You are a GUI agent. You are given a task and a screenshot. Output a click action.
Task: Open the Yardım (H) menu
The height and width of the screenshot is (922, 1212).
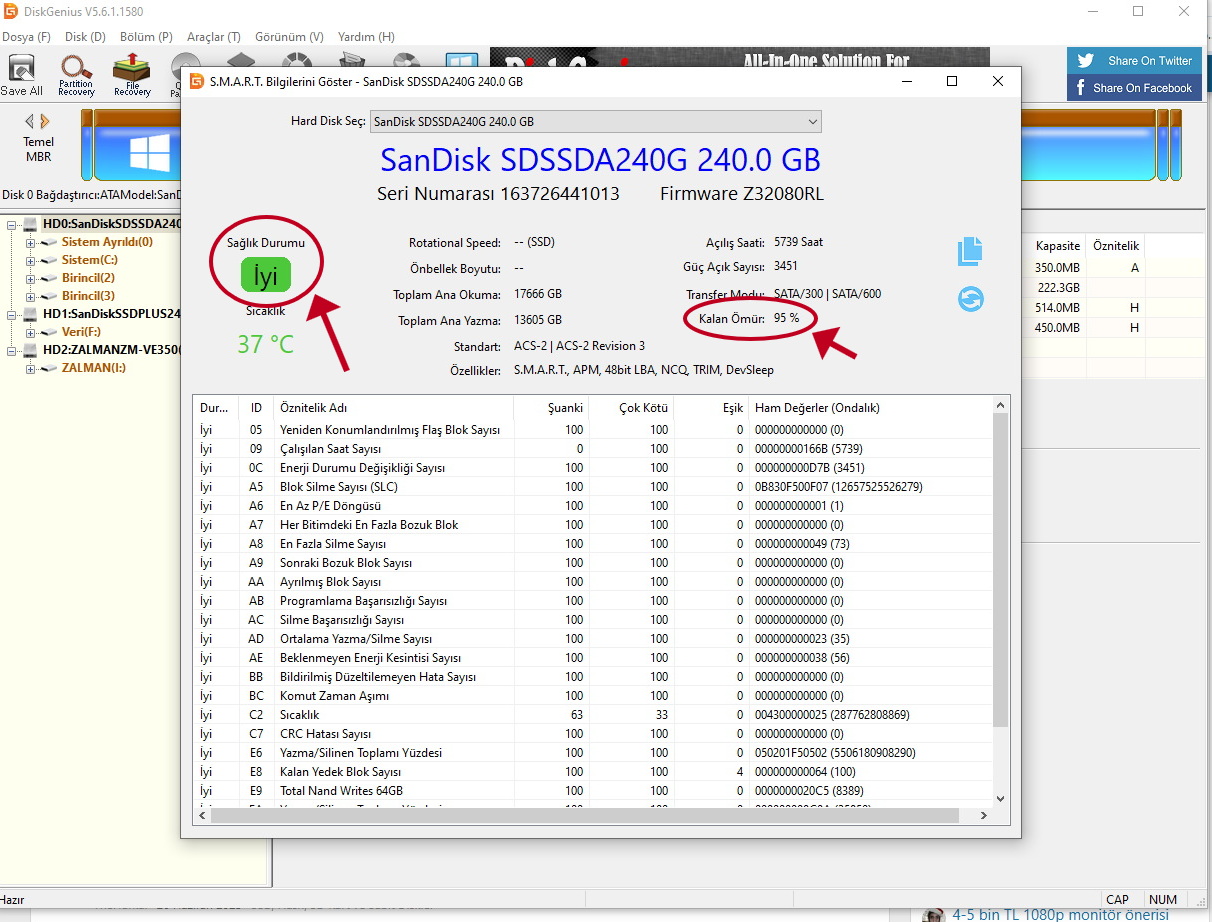click(x=366, y=37)
